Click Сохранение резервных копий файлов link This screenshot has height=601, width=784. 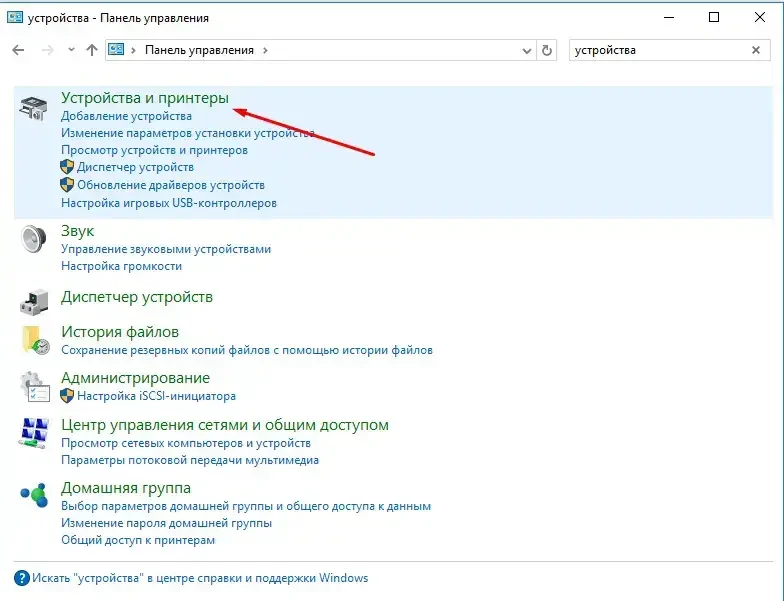247,350
